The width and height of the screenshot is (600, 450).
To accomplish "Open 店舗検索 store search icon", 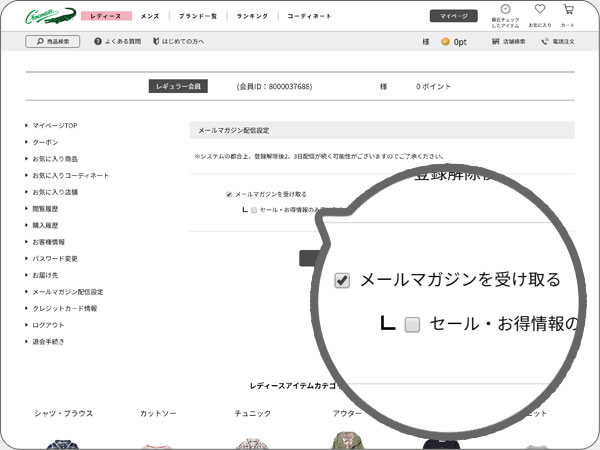I will pyautogui.click(x=496, y=42).
